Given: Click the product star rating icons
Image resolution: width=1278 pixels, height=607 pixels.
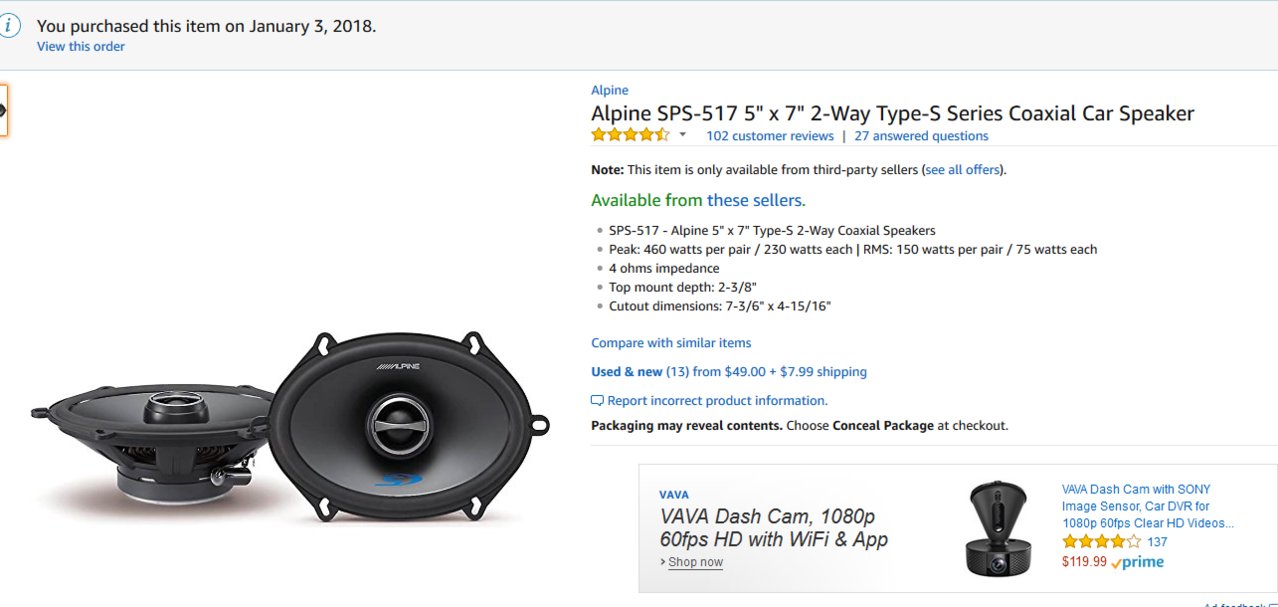Looking at the screenshot, I should (630, 135).
